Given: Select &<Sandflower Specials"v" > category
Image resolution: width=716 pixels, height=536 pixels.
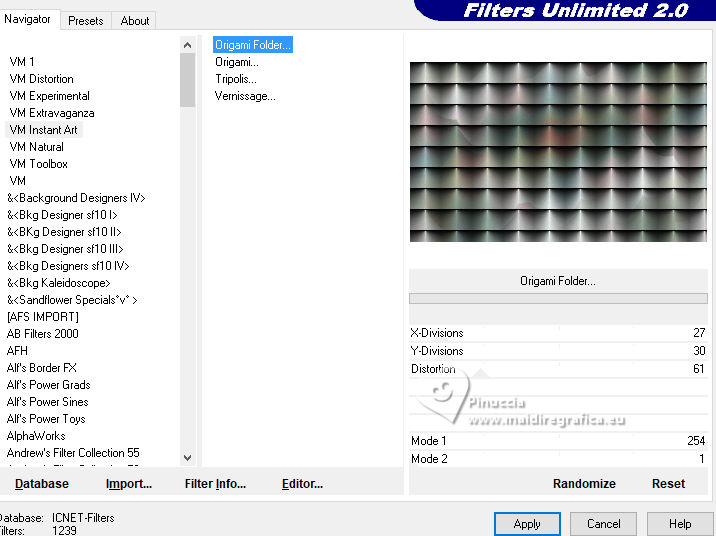Looking at the screenshot, I should tap(72, 300).
